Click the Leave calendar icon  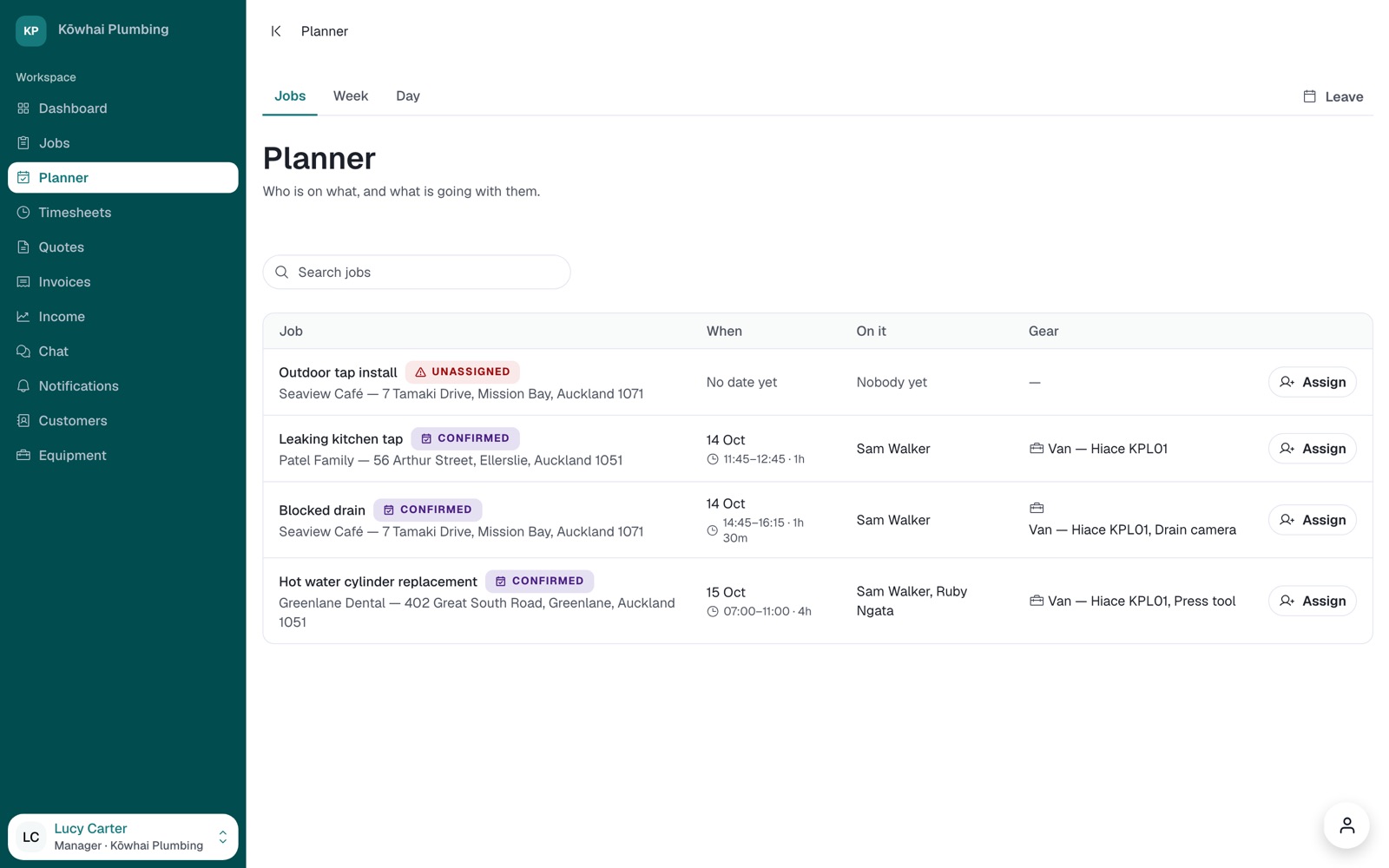point(1309,96)
